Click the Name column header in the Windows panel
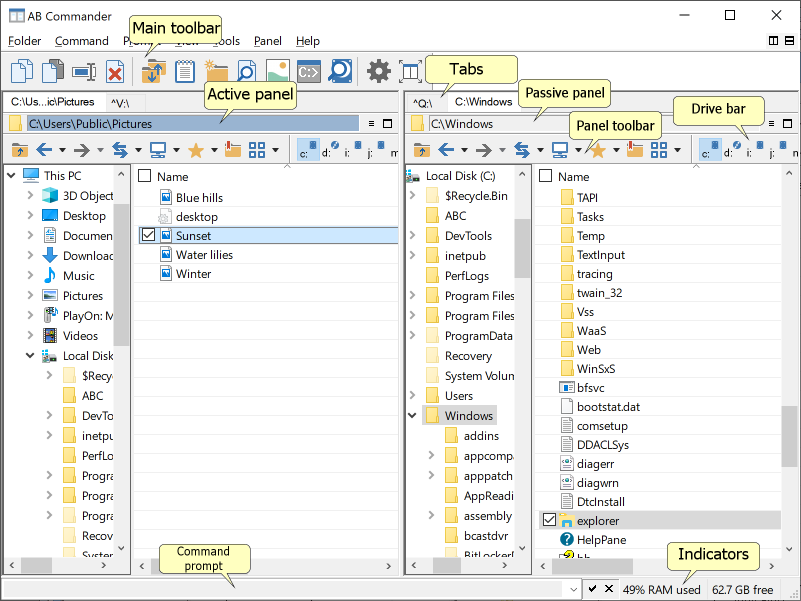The image size is (801, 601). (x=574, y=177)
